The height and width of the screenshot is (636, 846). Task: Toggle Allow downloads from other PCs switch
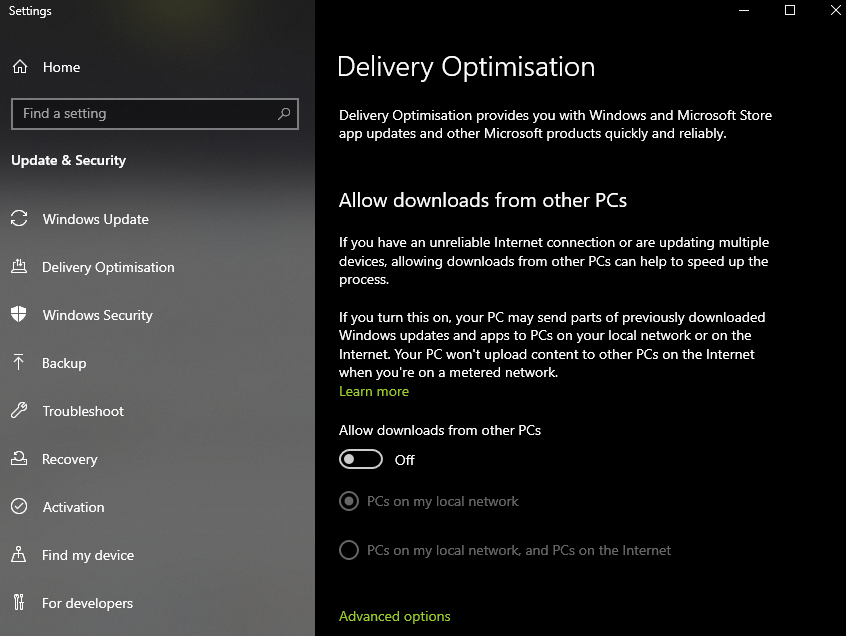[x=361, y=460]
